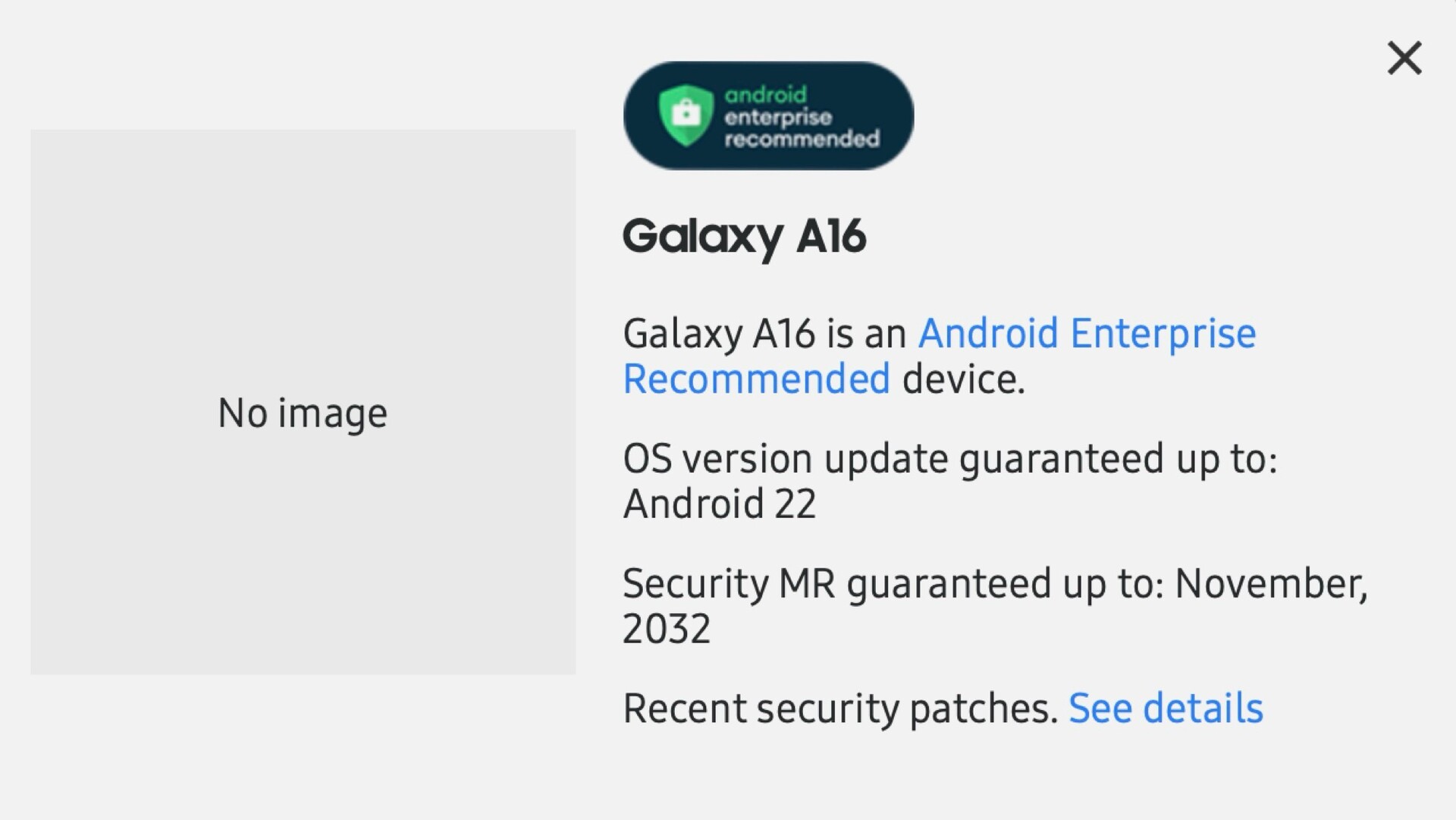The height and width of the screenshot is (820, 1456).
Task: Click the 'No image' label text
Action: 303,413
